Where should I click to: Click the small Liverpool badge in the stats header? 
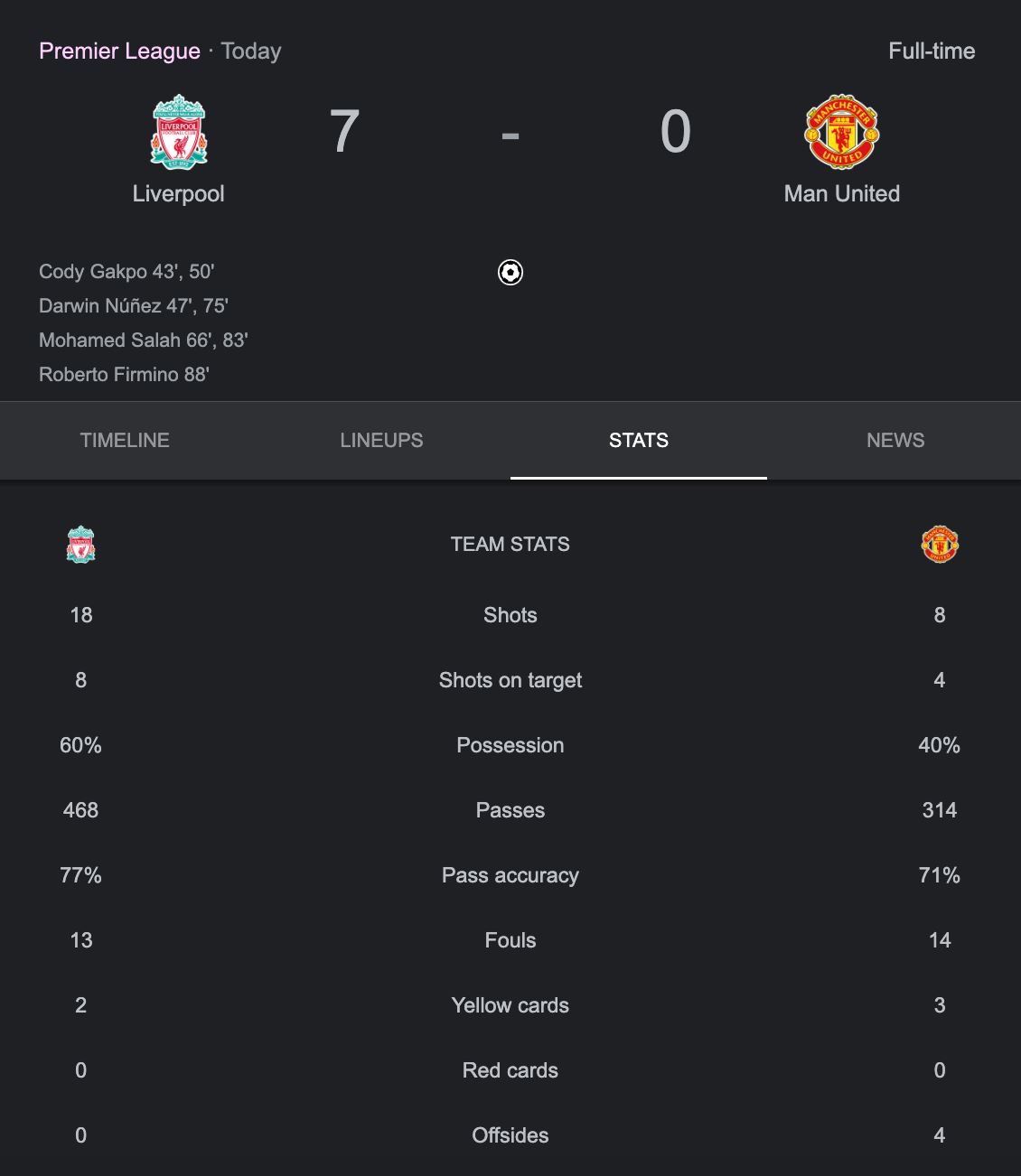coord(80,544)
